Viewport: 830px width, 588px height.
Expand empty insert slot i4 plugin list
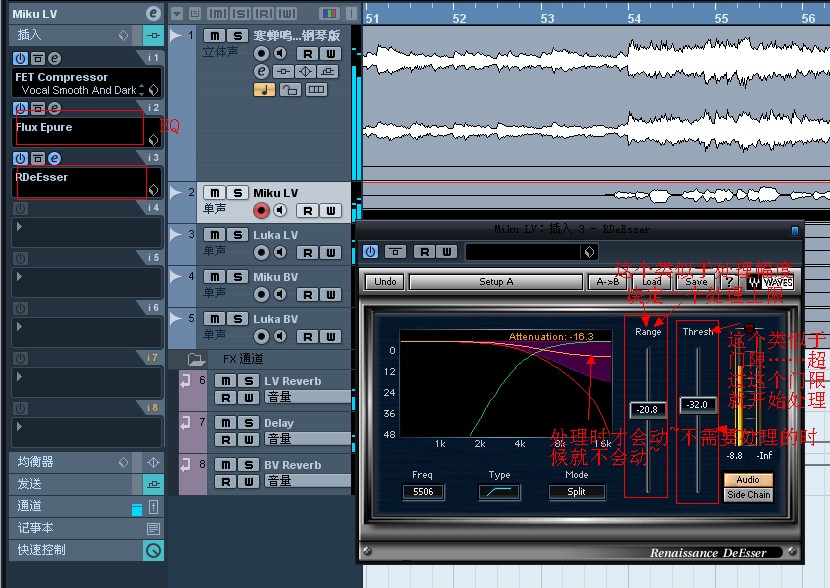pyautogui.click(x=20, y=227)
